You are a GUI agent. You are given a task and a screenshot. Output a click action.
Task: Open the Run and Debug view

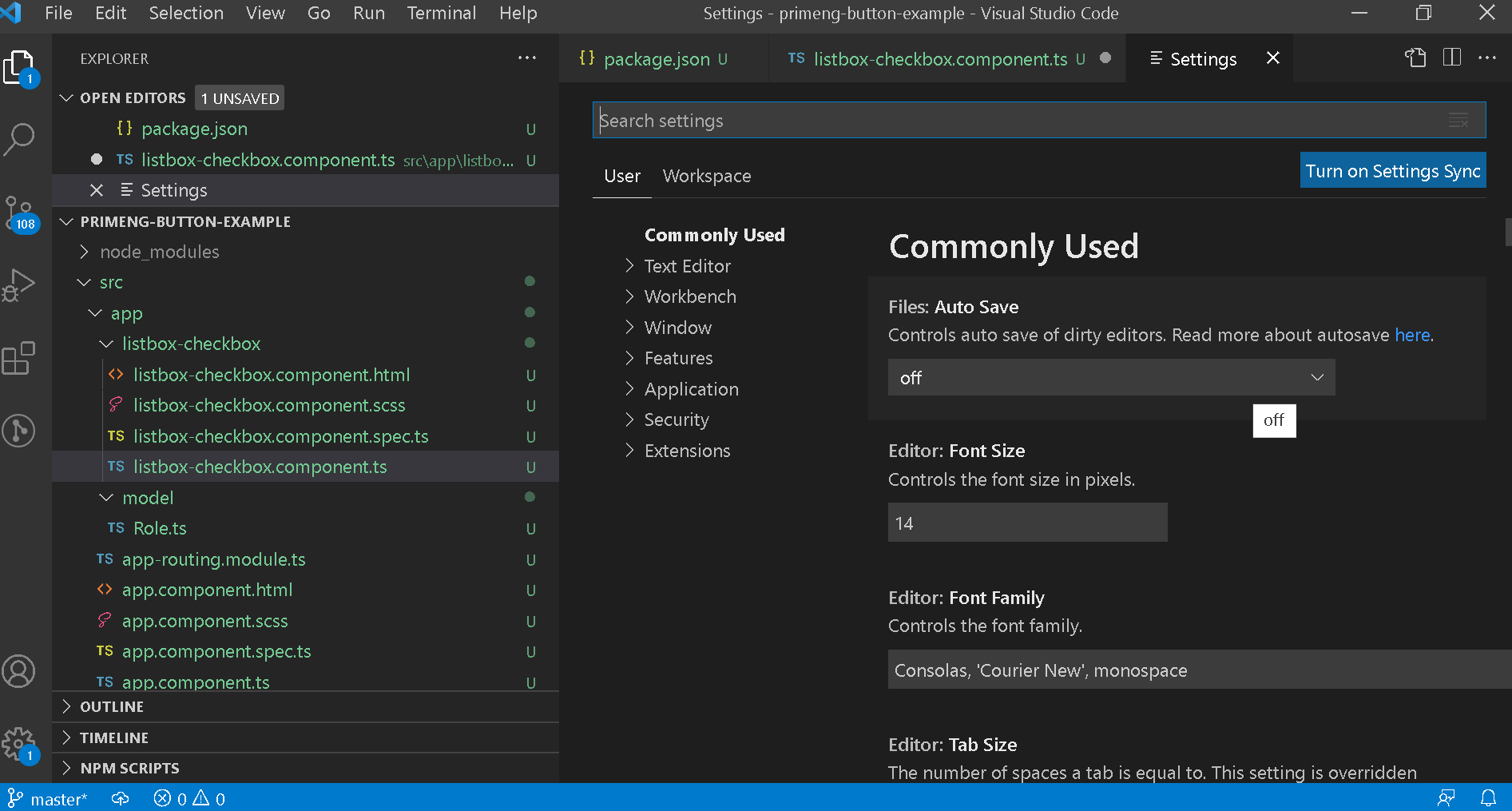point(19,285)
